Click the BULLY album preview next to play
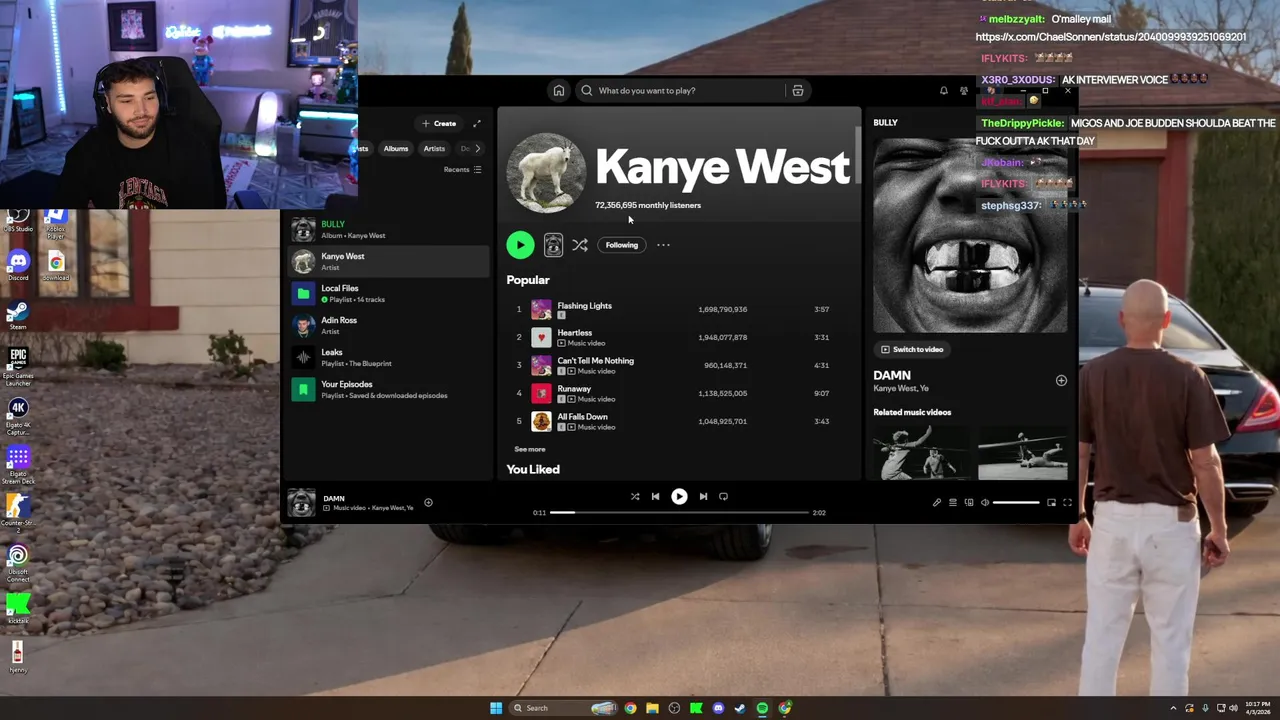This screenshot has height=720, width=1280. 553,245
